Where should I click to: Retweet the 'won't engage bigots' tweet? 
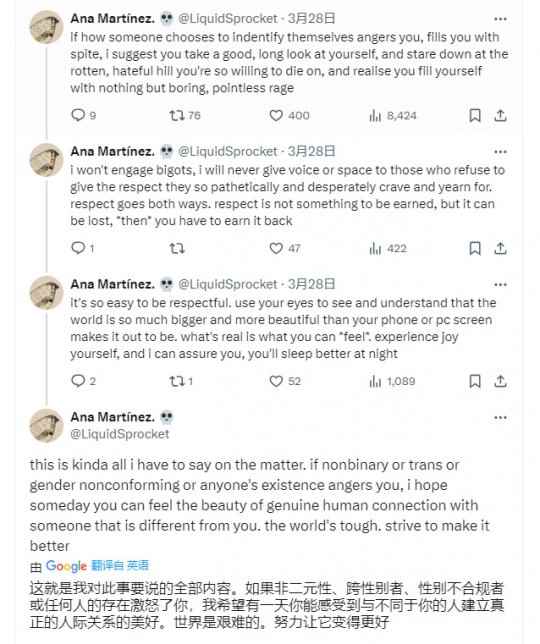[x=177, y=248]
